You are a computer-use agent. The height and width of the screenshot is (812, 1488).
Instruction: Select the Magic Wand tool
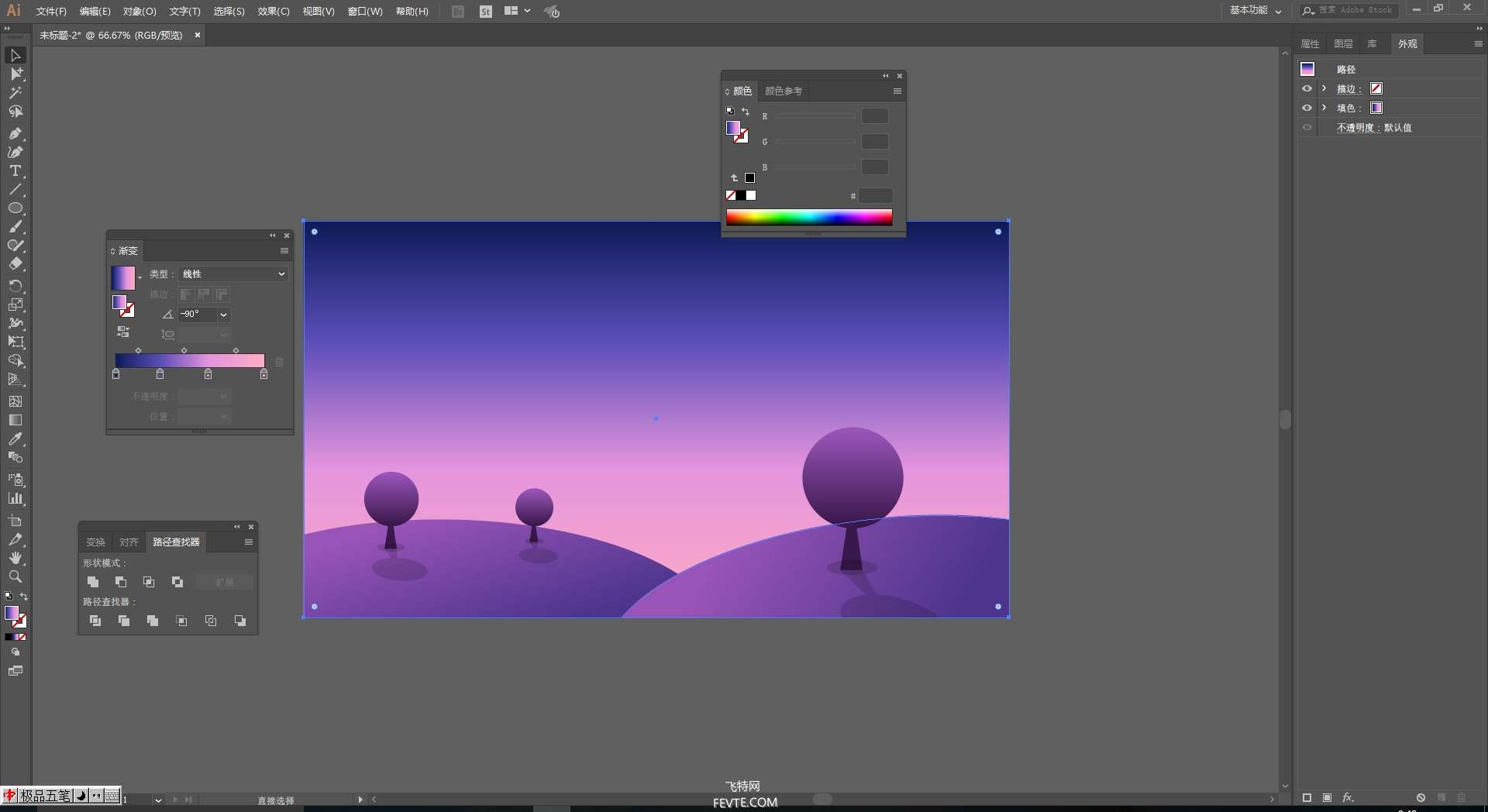coord(15,93)
